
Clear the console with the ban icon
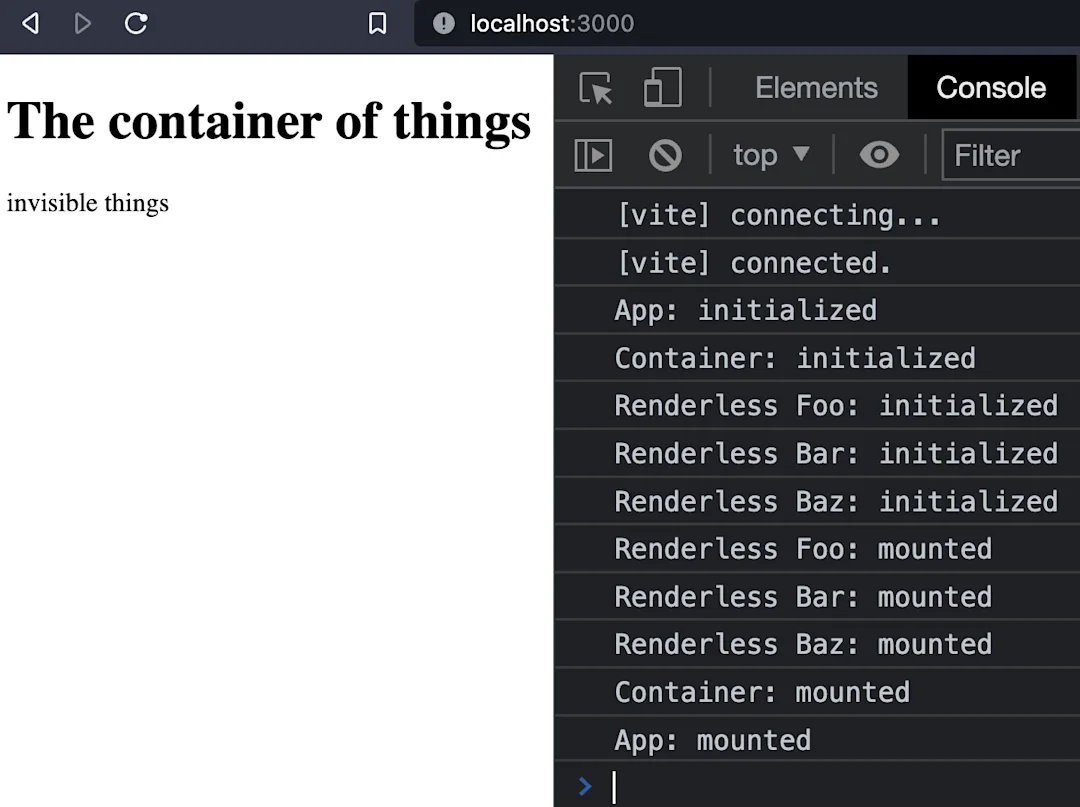tap(665, 155)
